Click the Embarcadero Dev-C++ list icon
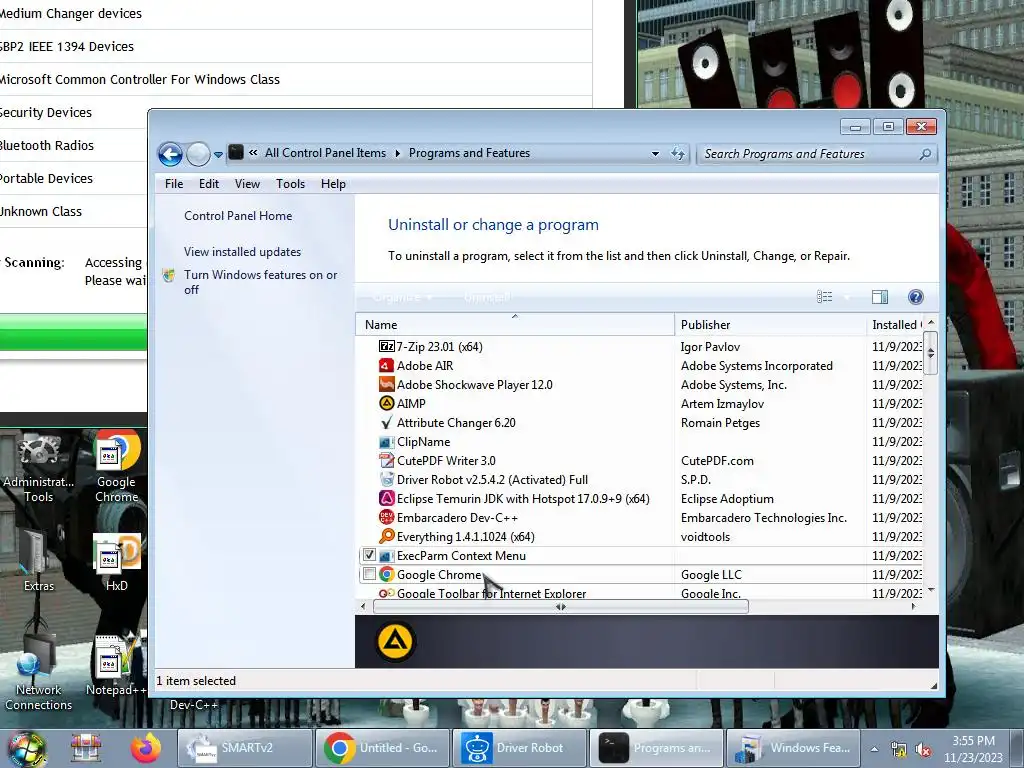Image resolution: width=1024 pixels, height=768 pixels. click(387, 517)
